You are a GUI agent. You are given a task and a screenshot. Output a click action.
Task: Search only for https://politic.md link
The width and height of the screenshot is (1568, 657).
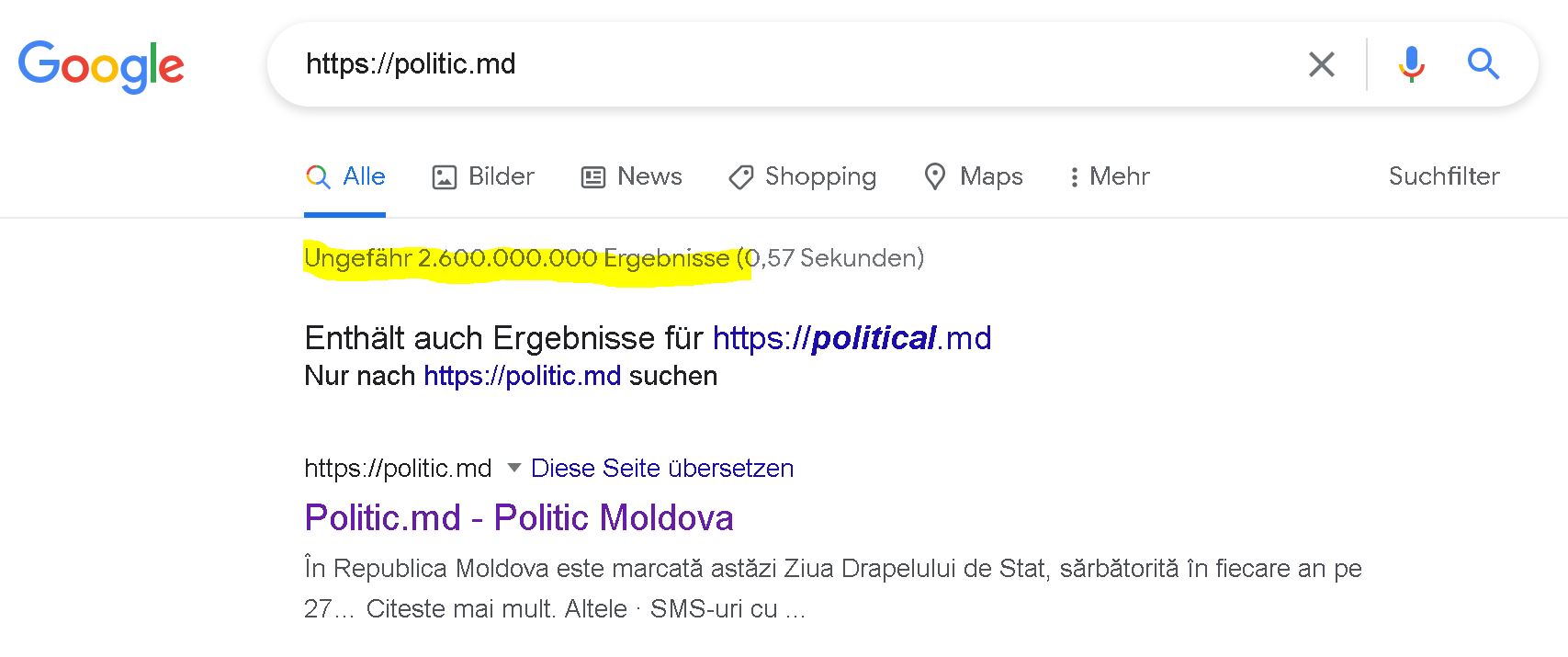coord(522,376)
